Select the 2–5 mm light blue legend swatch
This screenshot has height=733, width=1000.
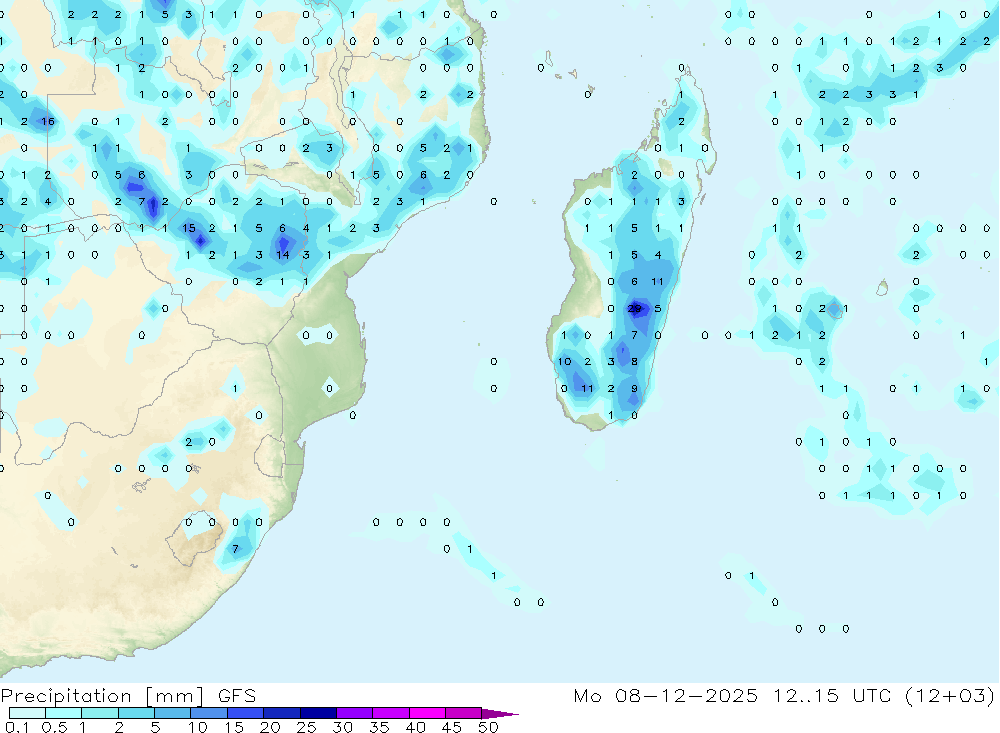pos(136,713)
